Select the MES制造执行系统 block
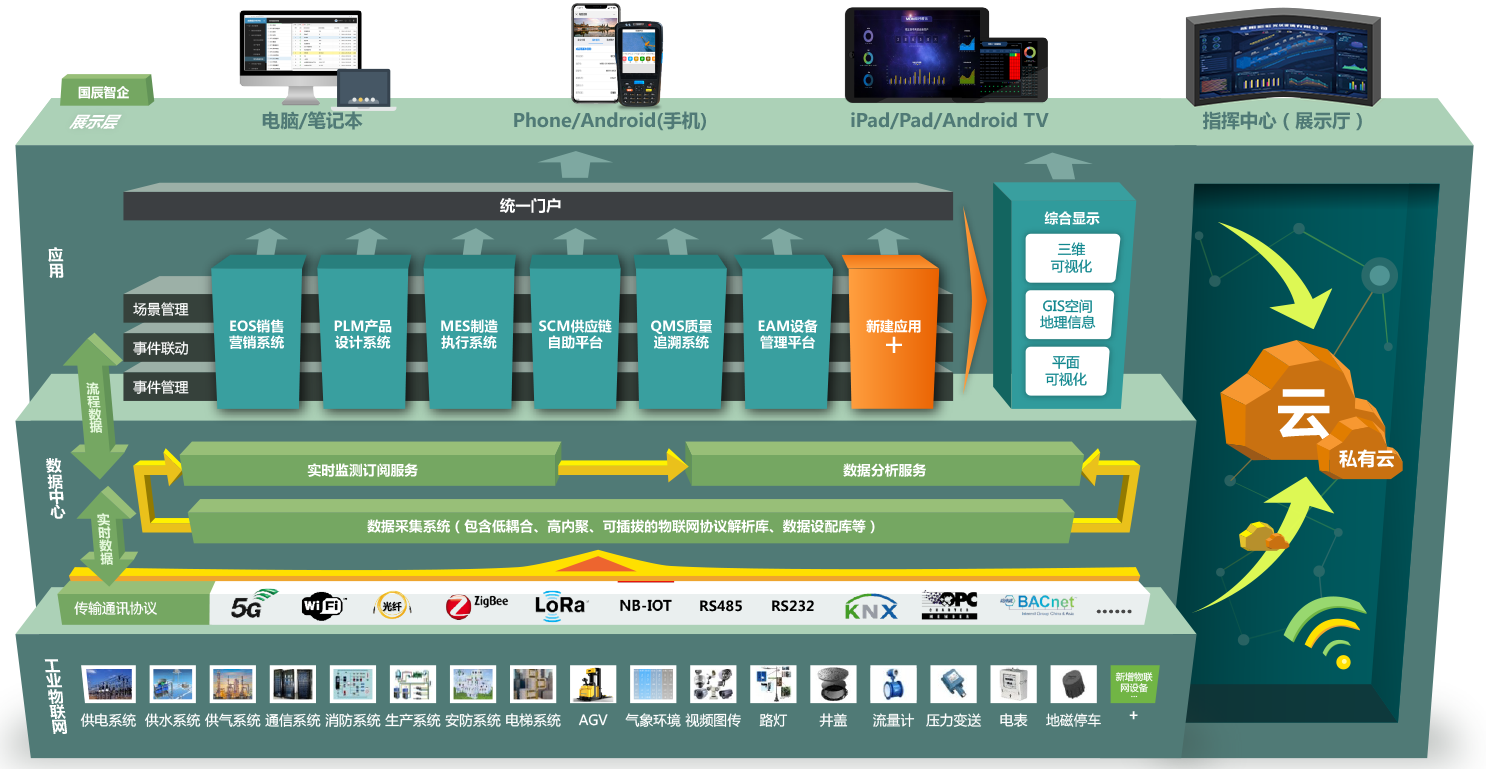This screenshot has height=769, width=1486. point(469,333)
